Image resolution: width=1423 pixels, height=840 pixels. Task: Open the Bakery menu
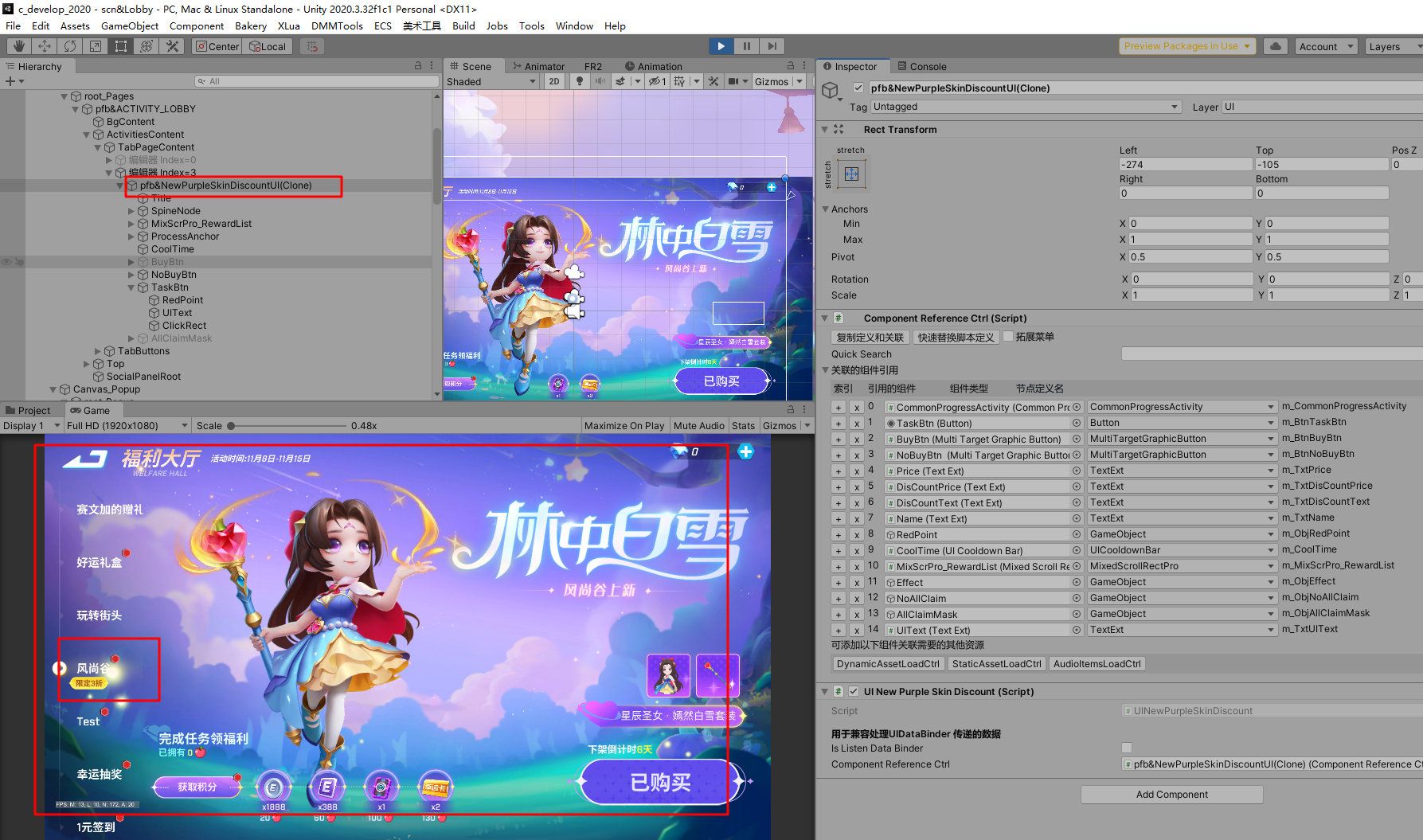coord(251,25)
